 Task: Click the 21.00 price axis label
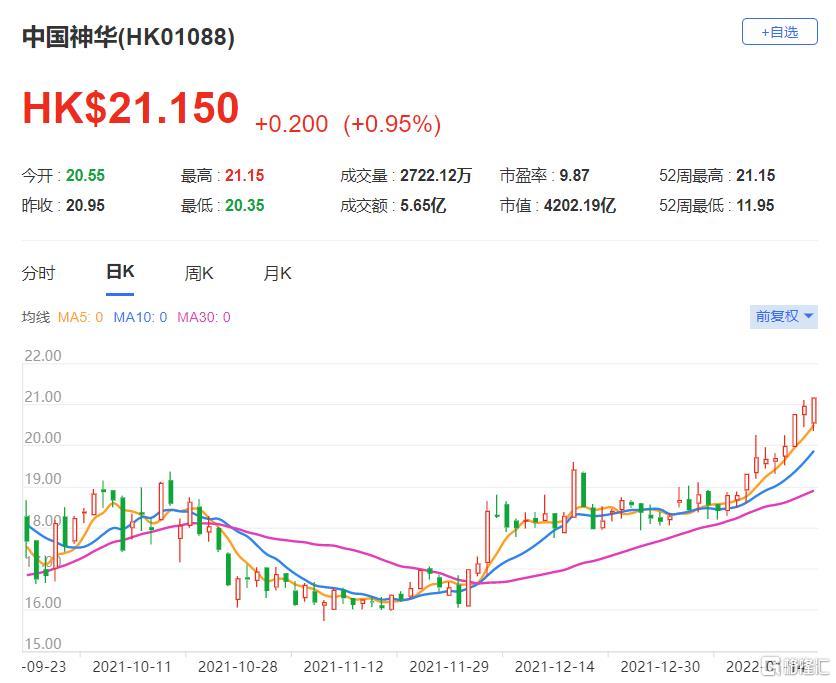tap(43, 397)
